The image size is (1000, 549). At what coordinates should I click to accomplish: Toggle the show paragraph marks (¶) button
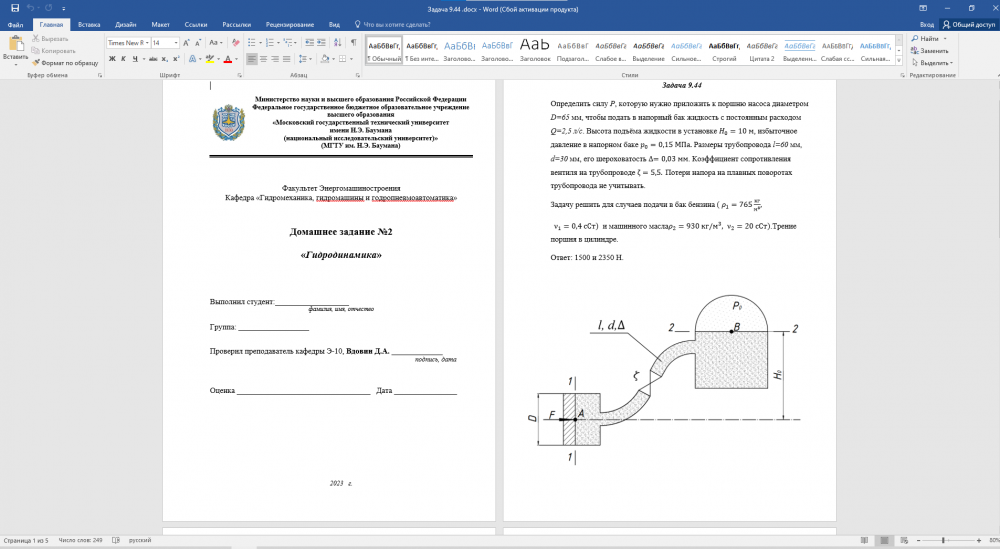pos(353,43)
